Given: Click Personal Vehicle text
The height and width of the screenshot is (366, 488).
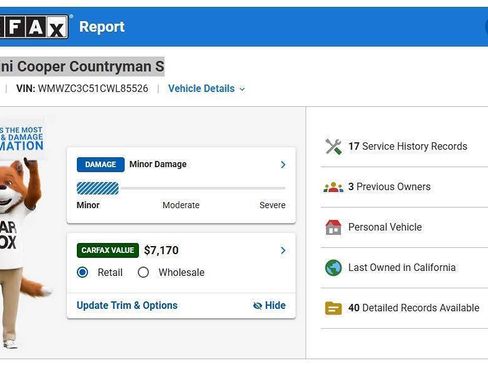Looking at the screenshot, I should (x=385, y=227).
